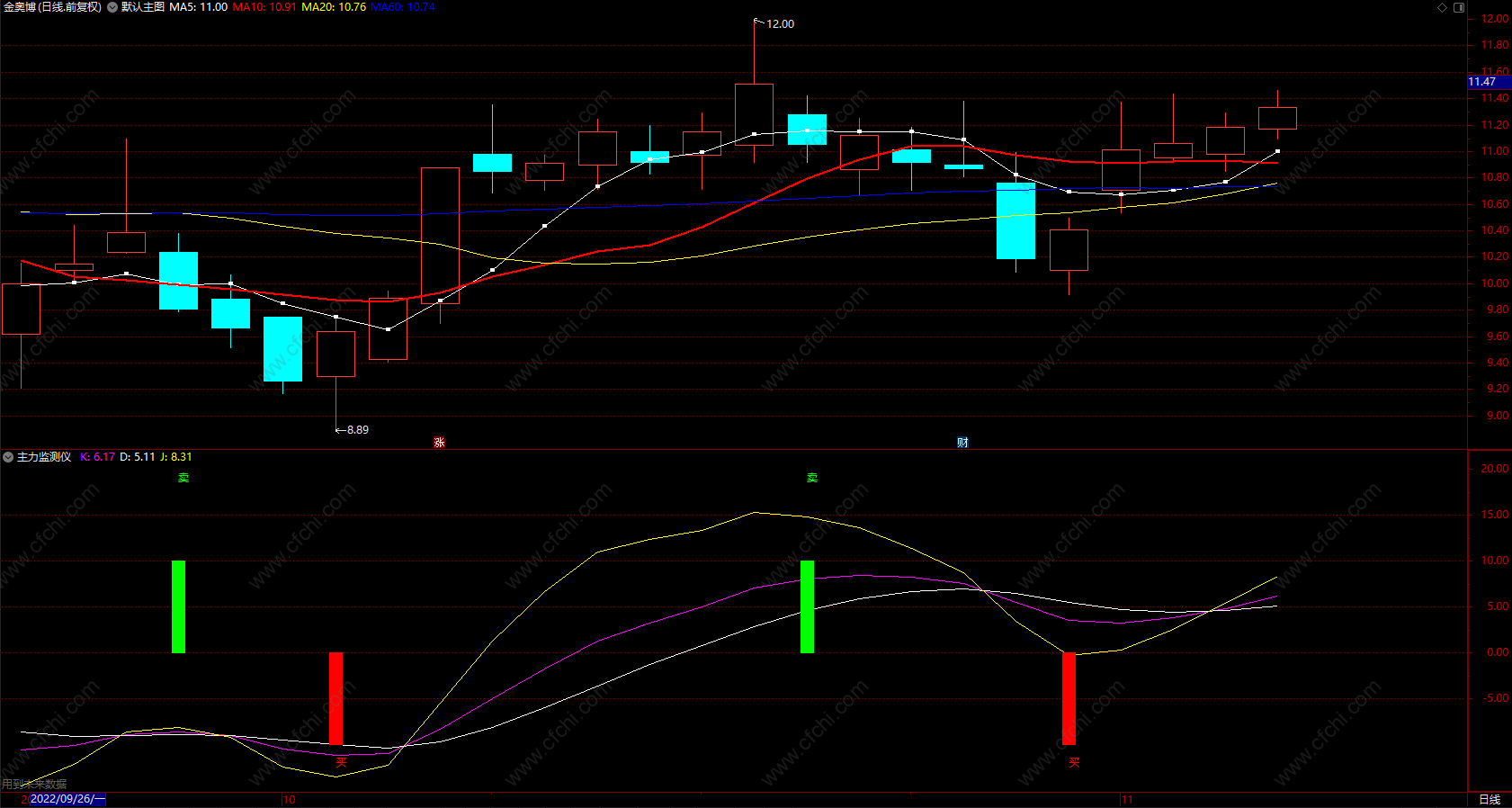Viewport: 1512px width, 808px height.
Task: Click the -5.00 indicator axis label
Action: pos(1496,698)
